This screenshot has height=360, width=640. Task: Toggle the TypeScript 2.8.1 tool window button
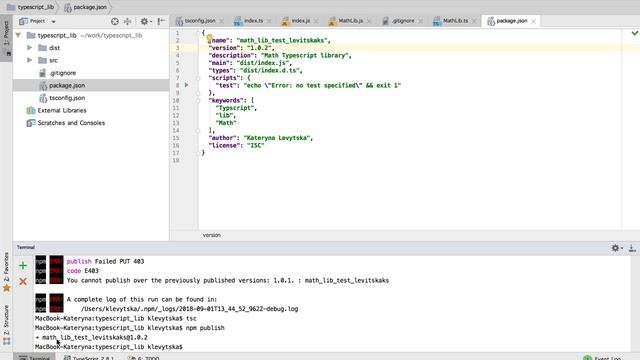click(89, 358)
